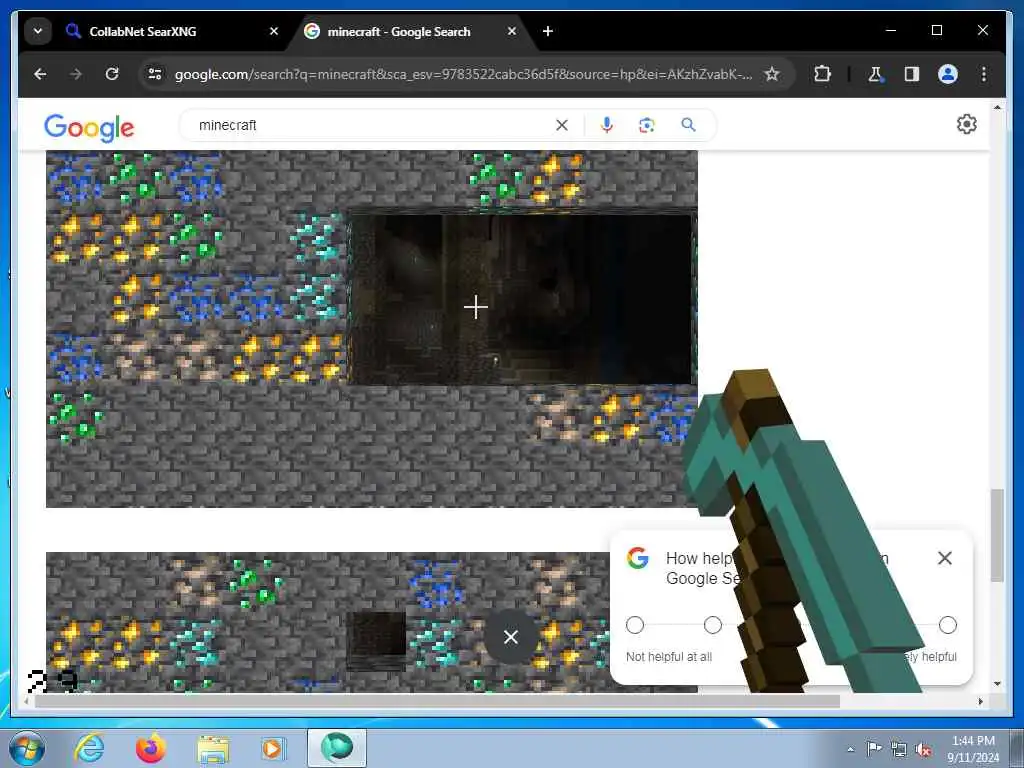This screenshot has height=768, width=1024.
Task: Go to Google home via logo
Action: [89, 127]
